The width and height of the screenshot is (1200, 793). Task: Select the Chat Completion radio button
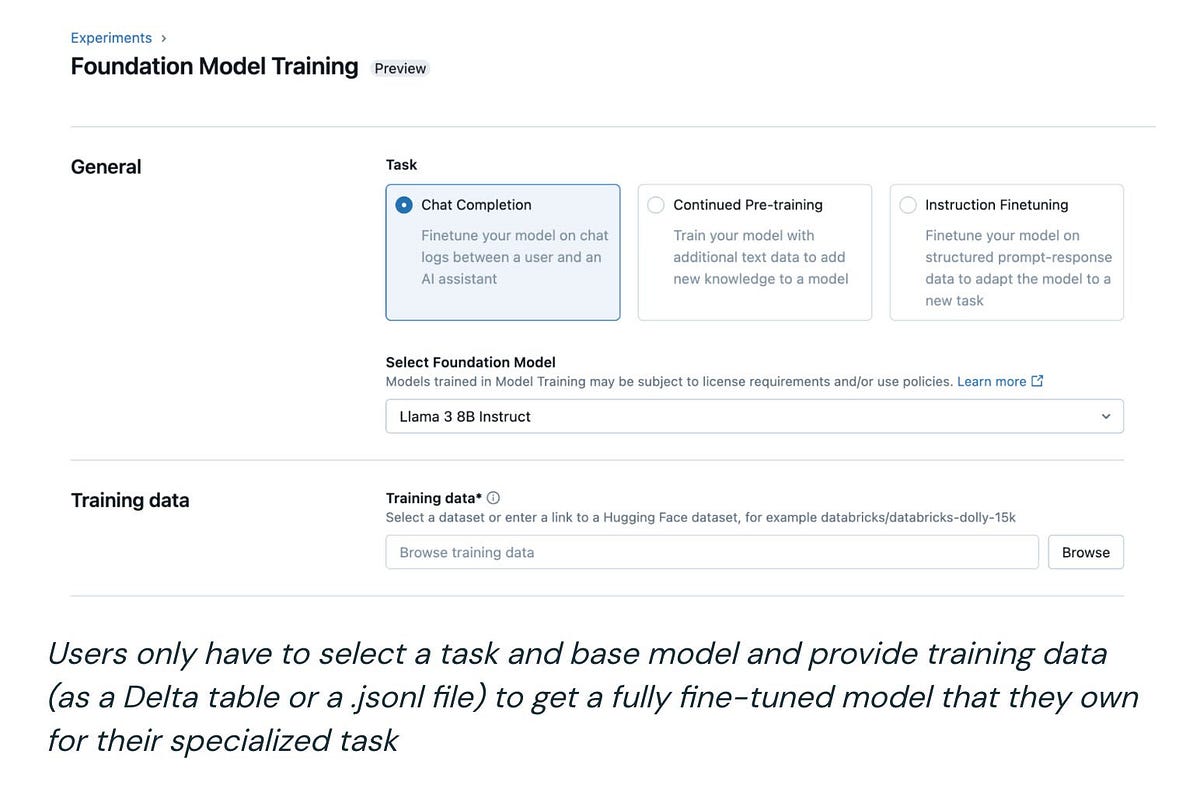(404, 205)
